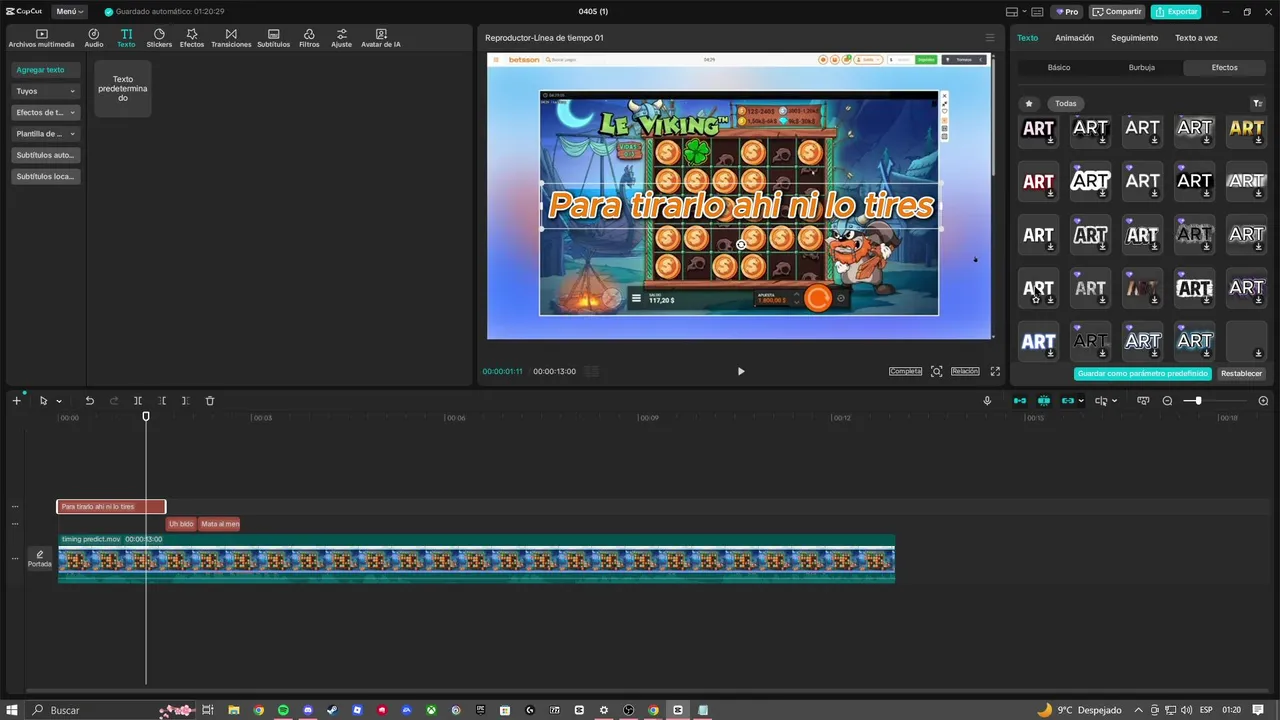This screenshot has height=720, width=1280.
Task: Click the Windows Start button
Action: 12,710
